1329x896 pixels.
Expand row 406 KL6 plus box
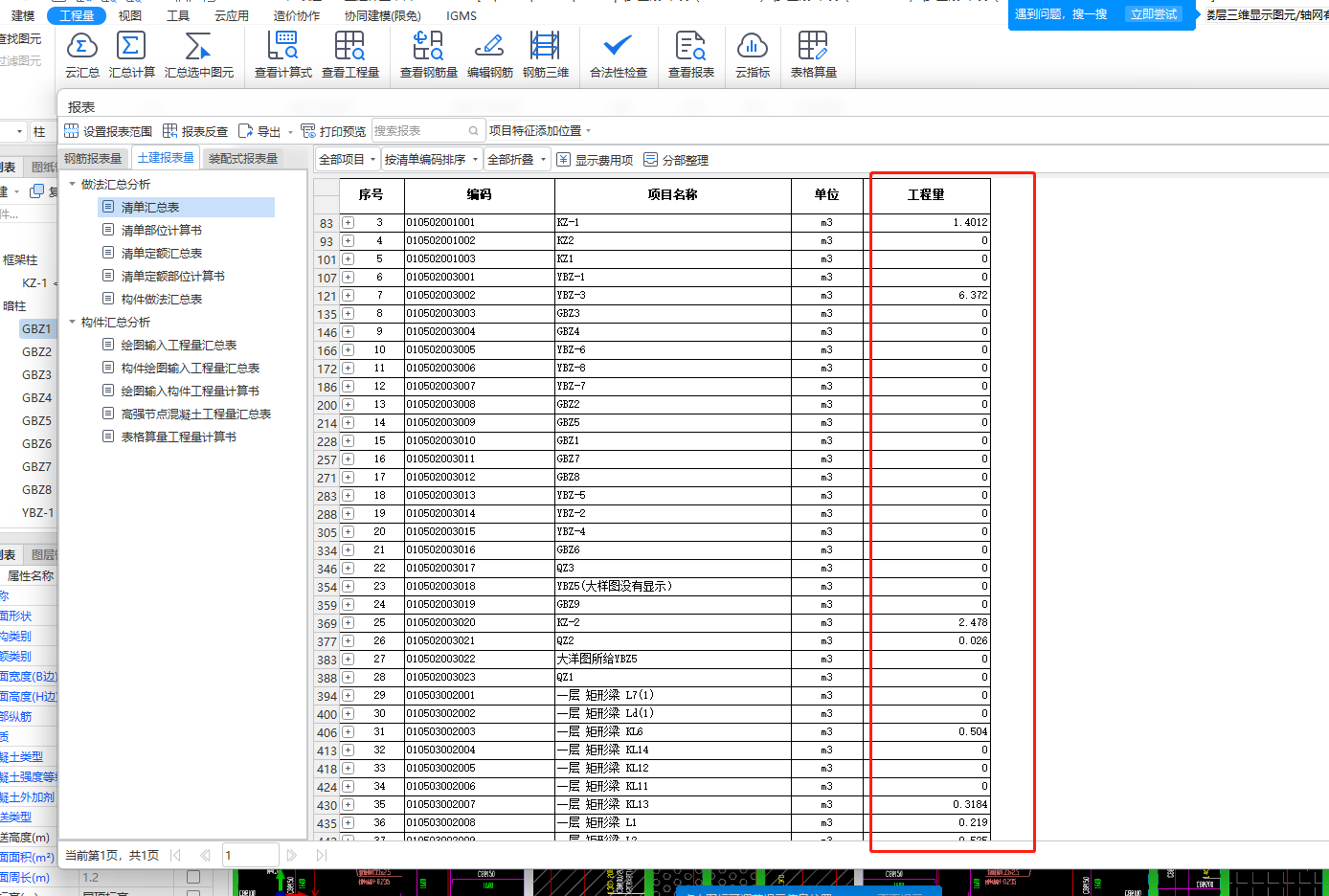(x=348, y=732)
